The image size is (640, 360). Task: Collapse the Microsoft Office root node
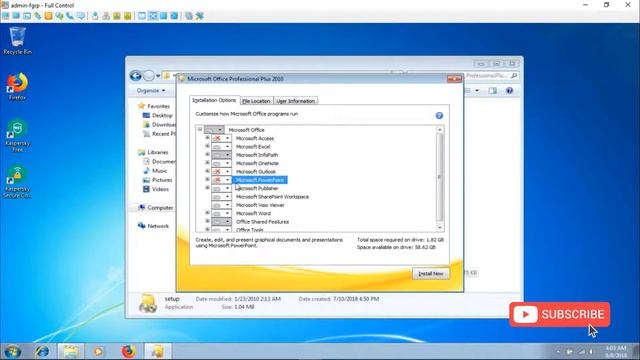click(x=200, y=129)
